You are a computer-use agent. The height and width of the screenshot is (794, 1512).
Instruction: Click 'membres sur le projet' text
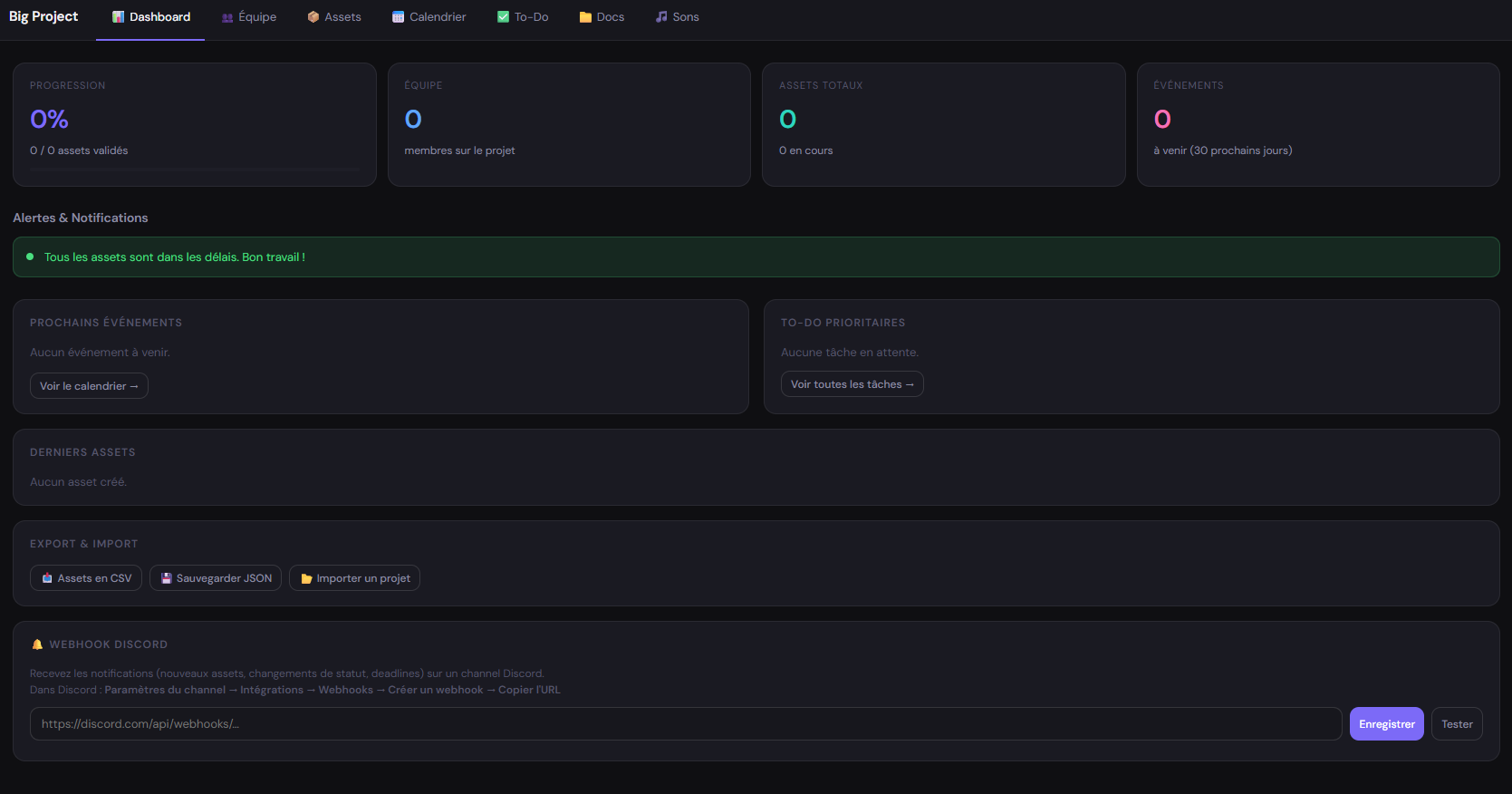point(459,150)
